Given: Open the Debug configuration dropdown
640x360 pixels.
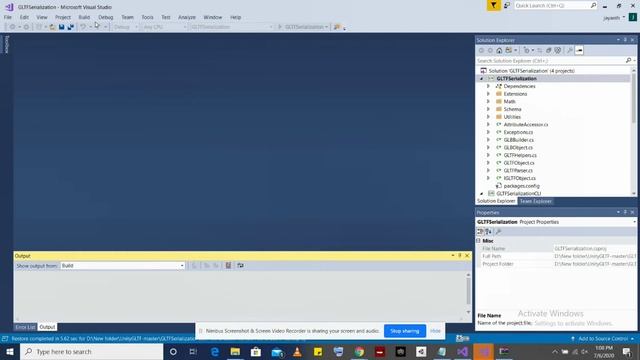Looking at the screenshot, I should click(125, 27).
